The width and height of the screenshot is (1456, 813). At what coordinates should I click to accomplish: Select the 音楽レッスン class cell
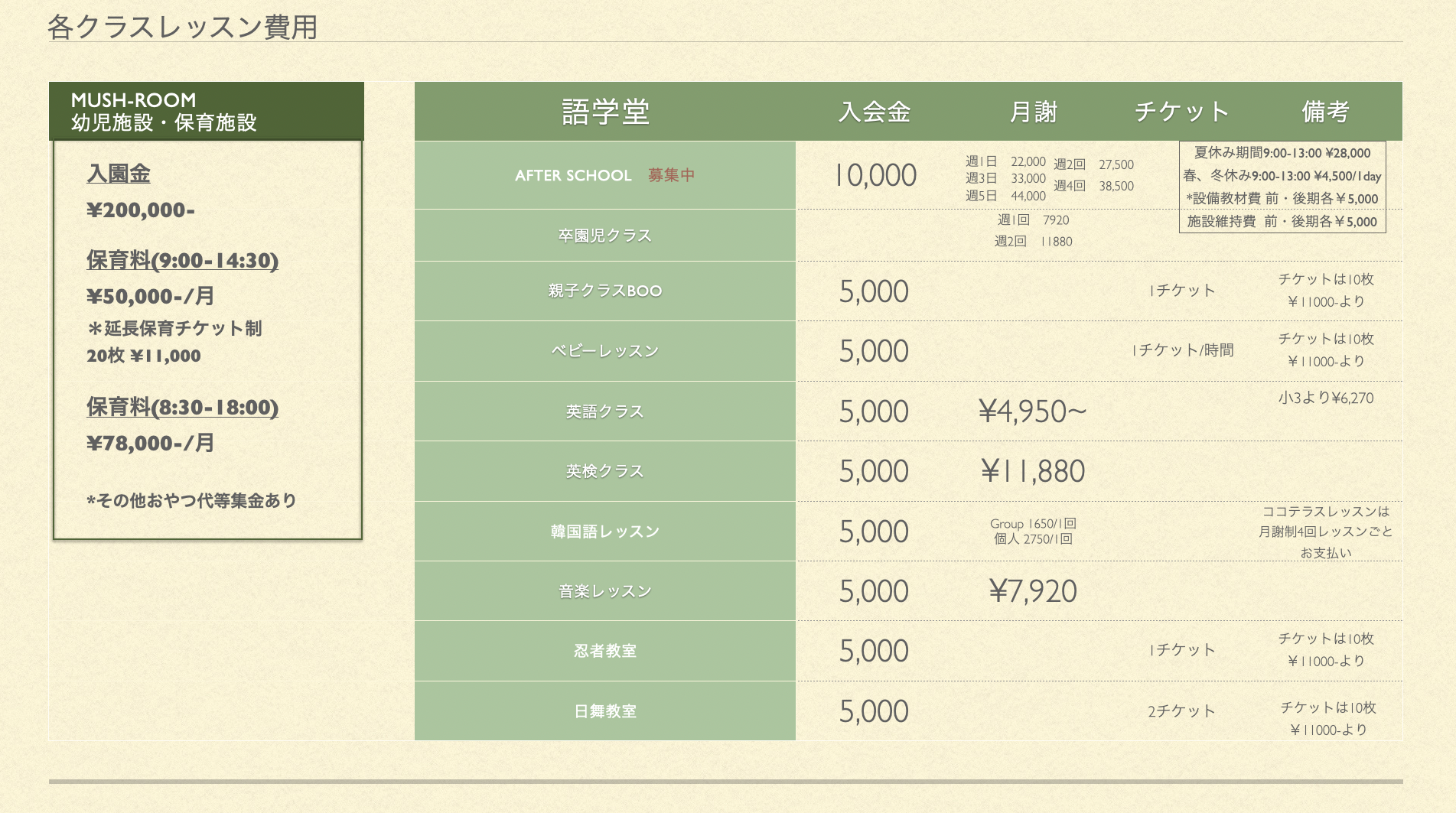[605, 591]
